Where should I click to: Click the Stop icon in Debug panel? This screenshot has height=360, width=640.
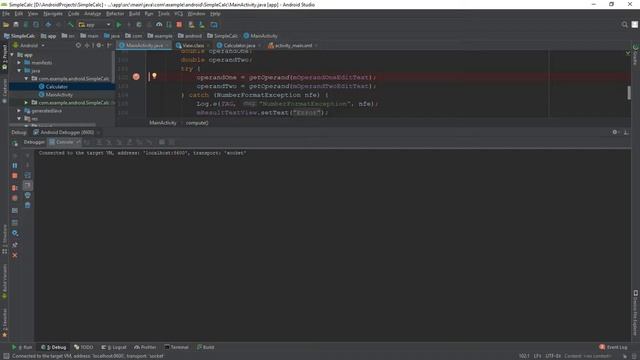tap(15, 176)
